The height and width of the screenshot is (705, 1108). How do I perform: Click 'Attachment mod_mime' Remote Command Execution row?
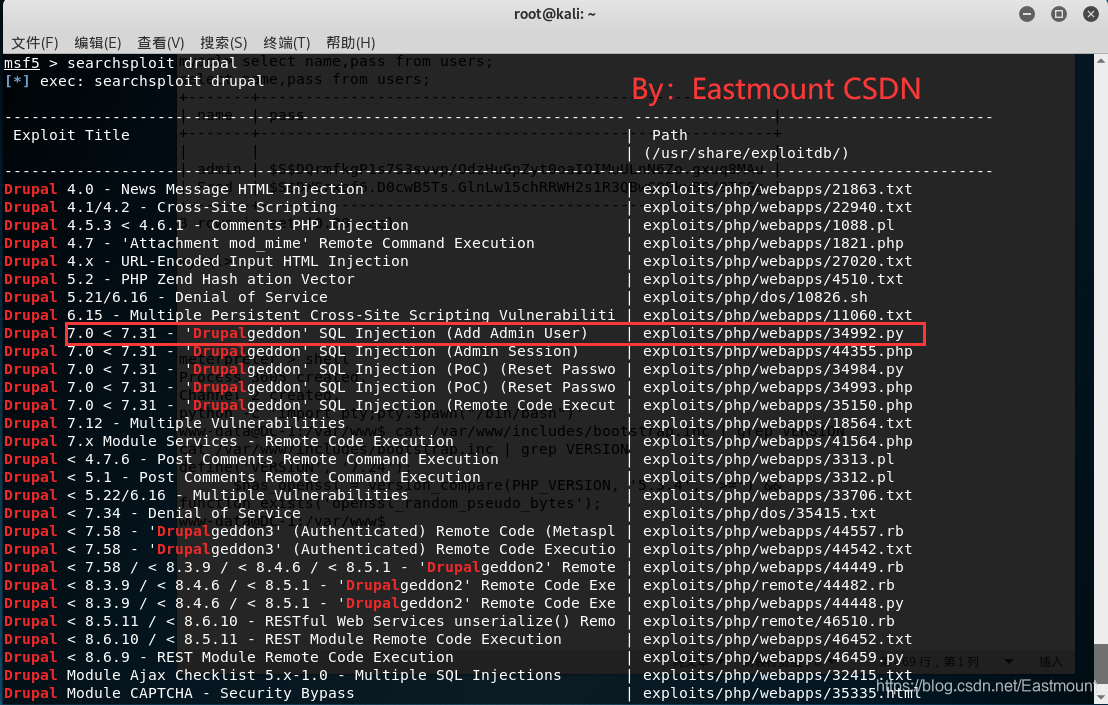point(269,243)
